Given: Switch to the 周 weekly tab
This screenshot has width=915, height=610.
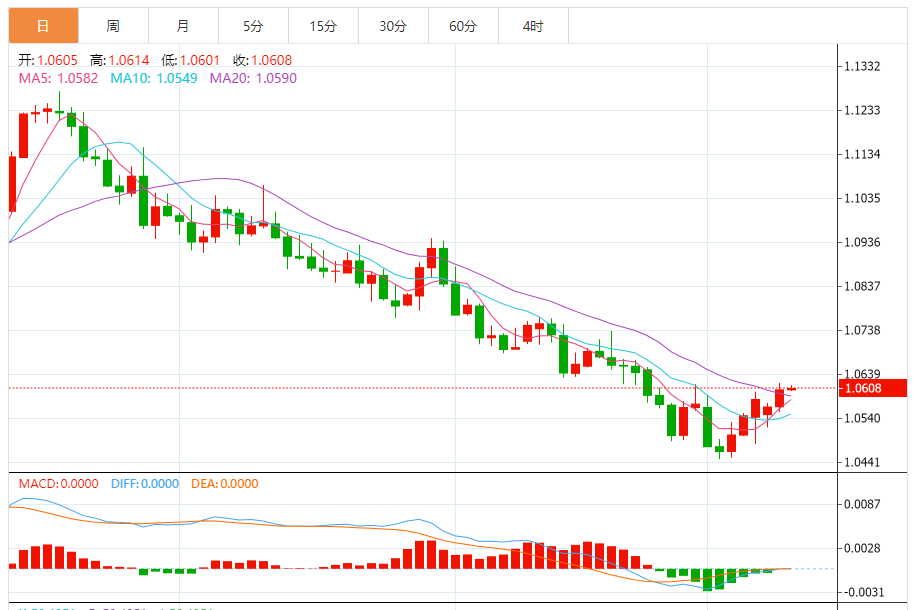Looking at the screenshot, I should coord(113,26).
